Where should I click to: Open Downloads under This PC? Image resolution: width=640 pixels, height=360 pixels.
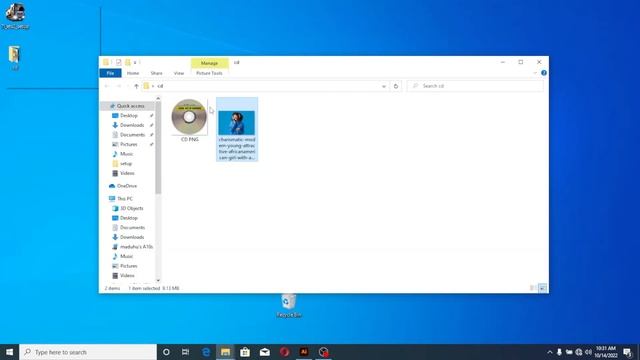coord(132,237)
